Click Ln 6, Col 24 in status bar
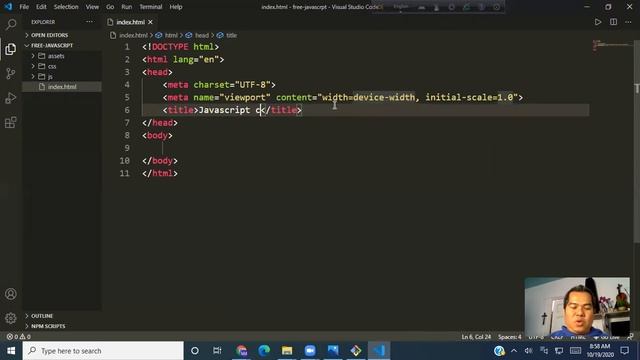 [476, 337]
